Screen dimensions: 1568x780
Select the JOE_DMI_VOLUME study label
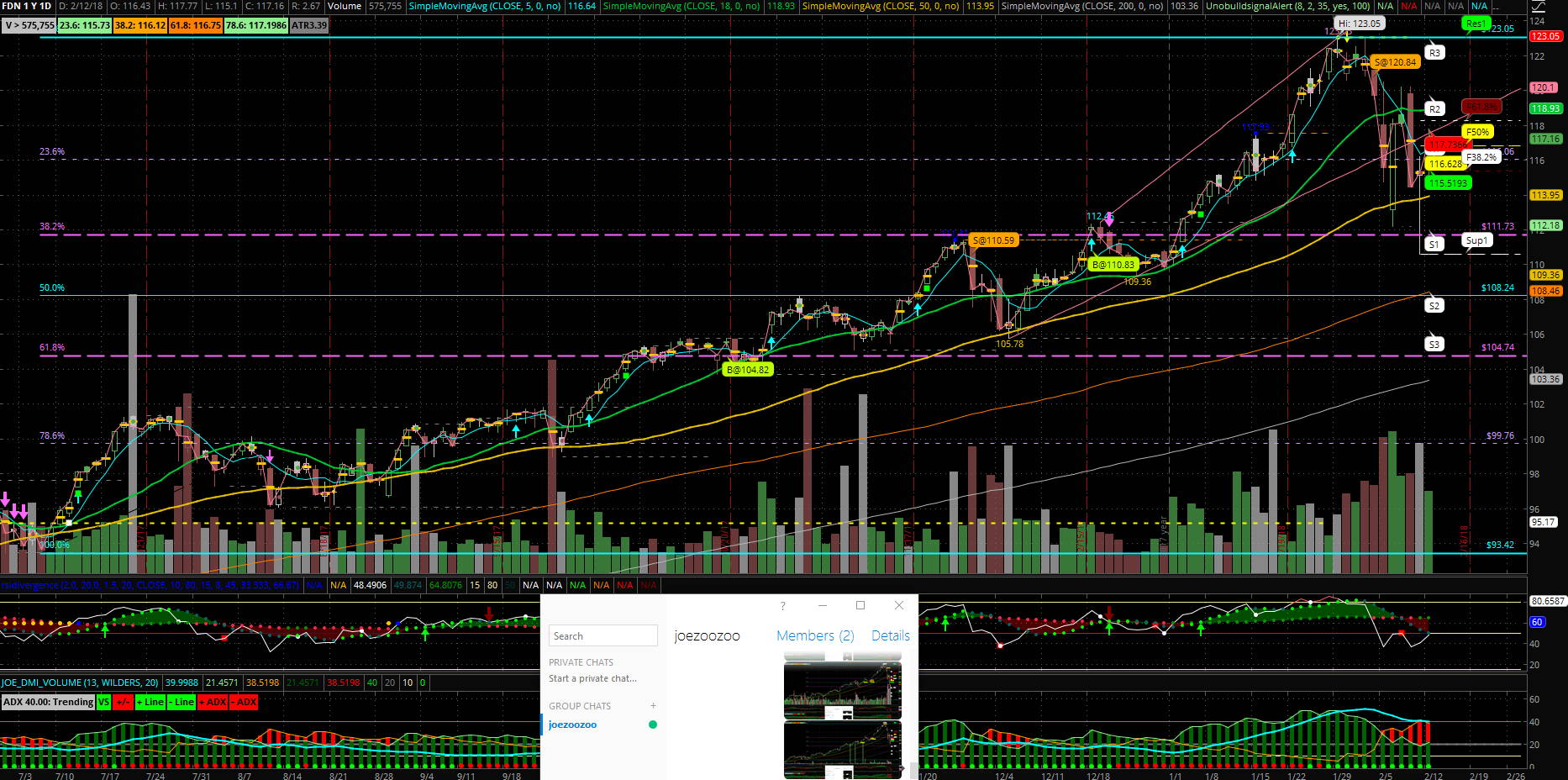(81, 682)
